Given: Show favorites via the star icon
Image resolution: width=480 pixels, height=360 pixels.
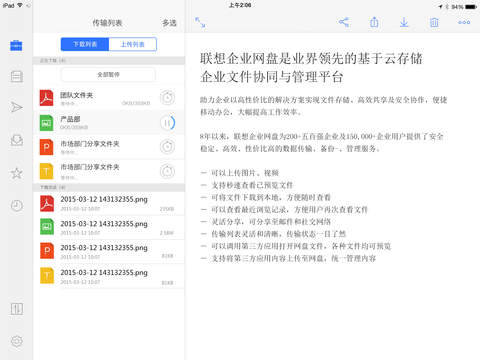Looking at the screenshot, I should pos(16,173).
